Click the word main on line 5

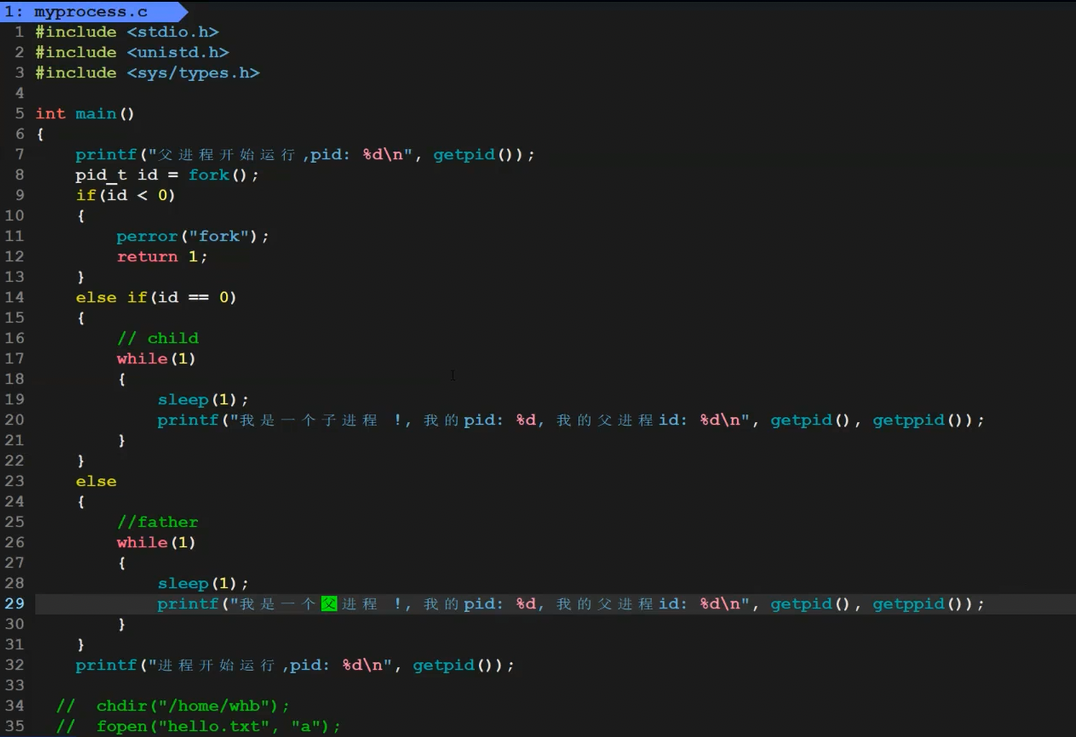pyautogui.click(x=95, y=114)
